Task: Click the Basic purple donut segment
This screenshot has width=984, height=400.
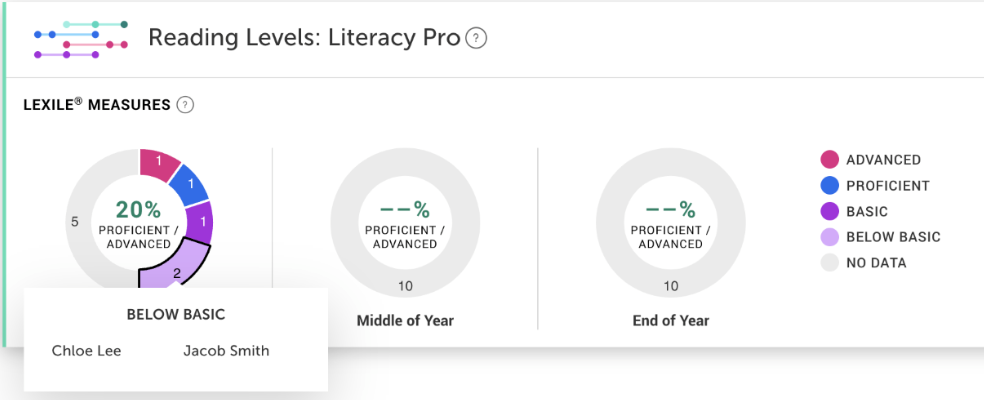Action: click(x=203, y=223)
